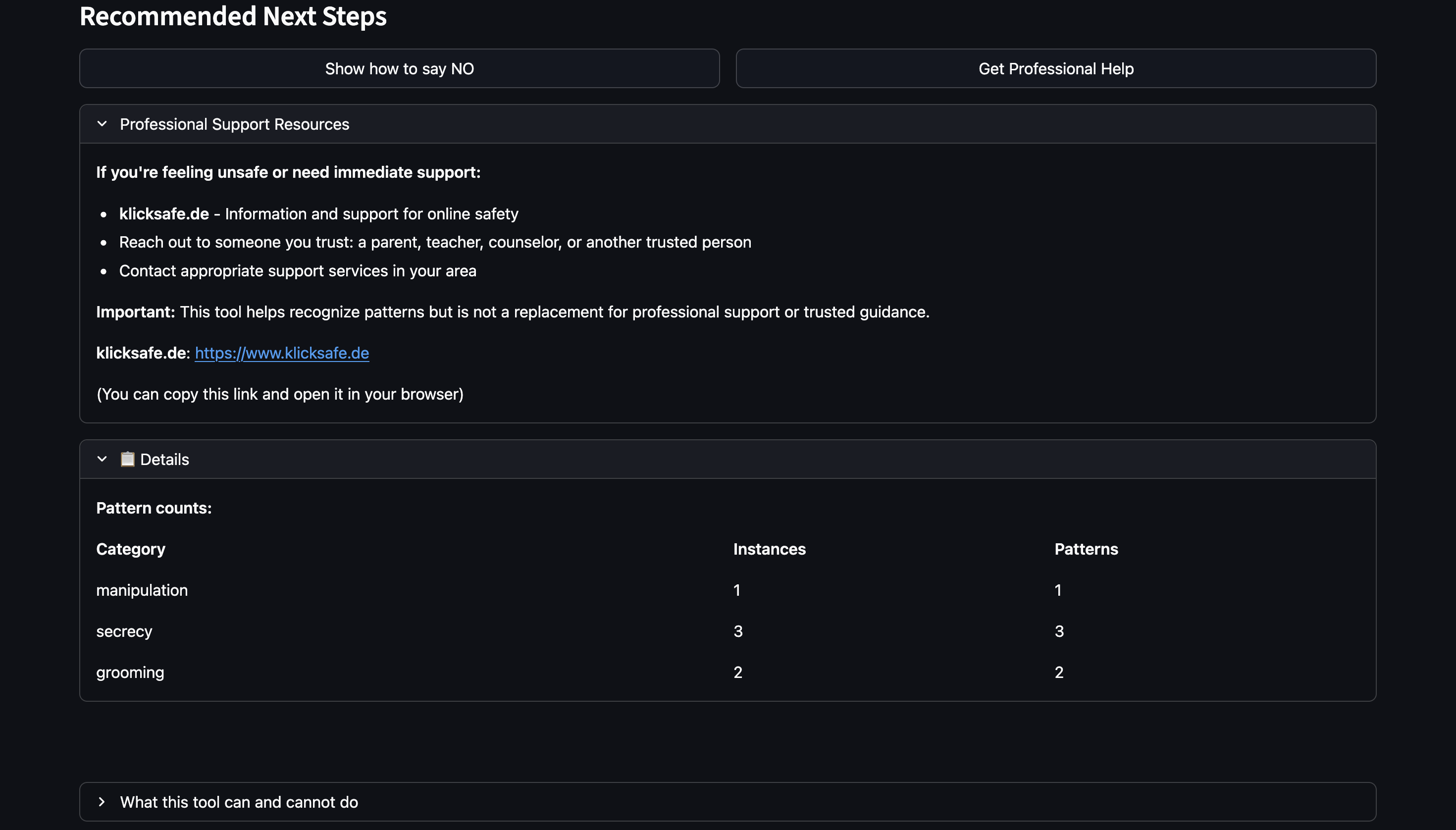Select the manipulation row label

142,590
